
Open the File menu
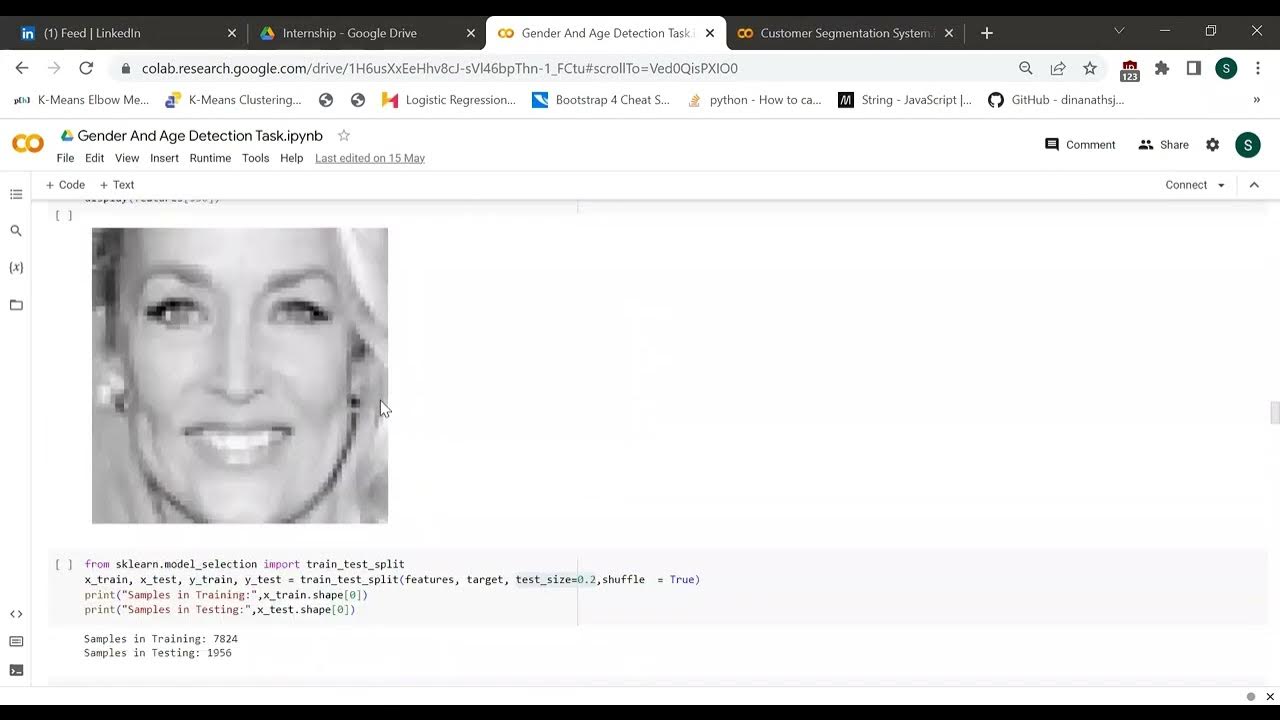[x=65, y=158]
